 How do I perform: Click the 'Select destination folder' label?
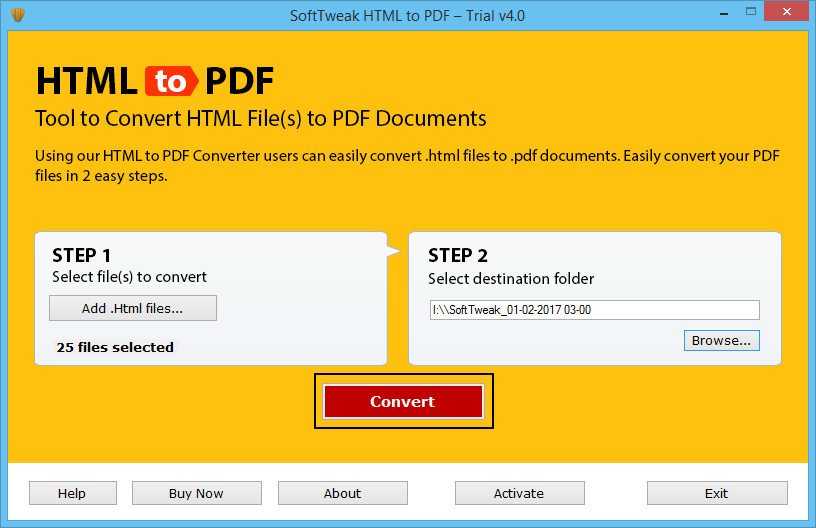pos(511,279)
